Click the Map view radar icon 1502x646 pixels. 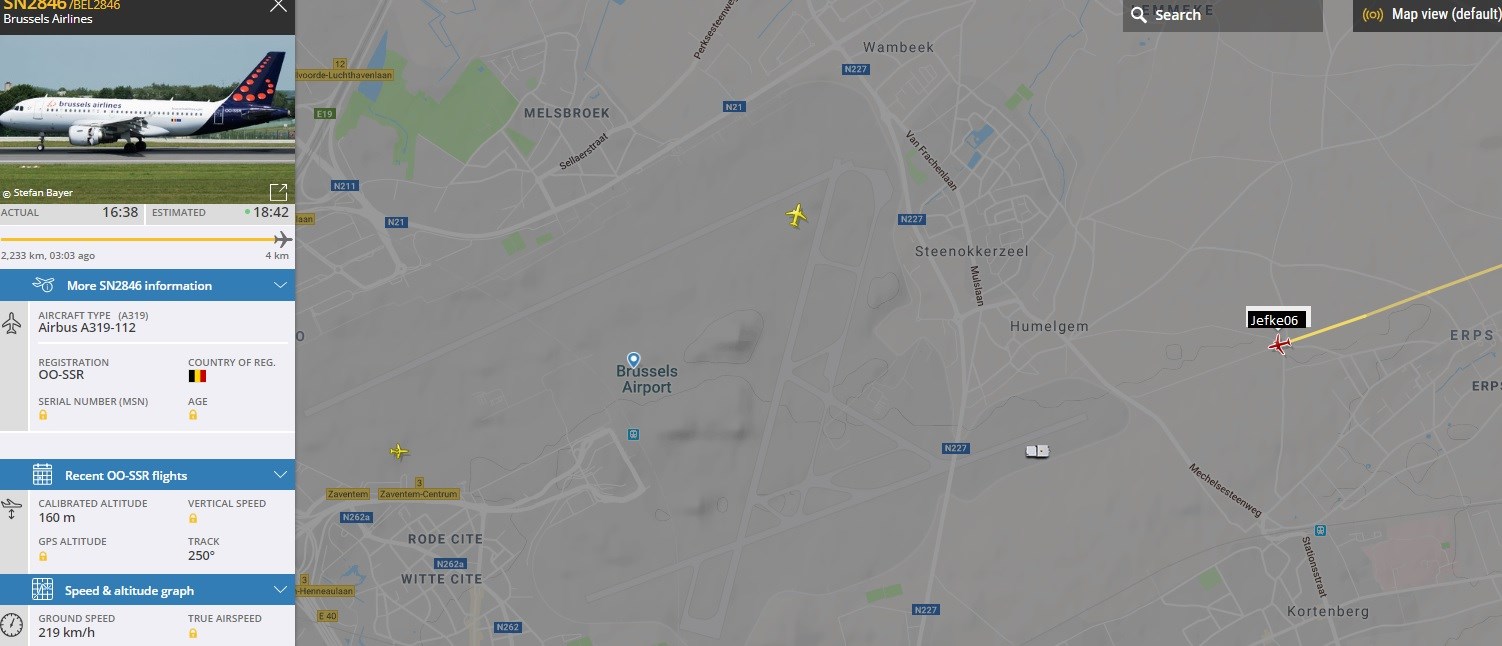pos(1373,15)
